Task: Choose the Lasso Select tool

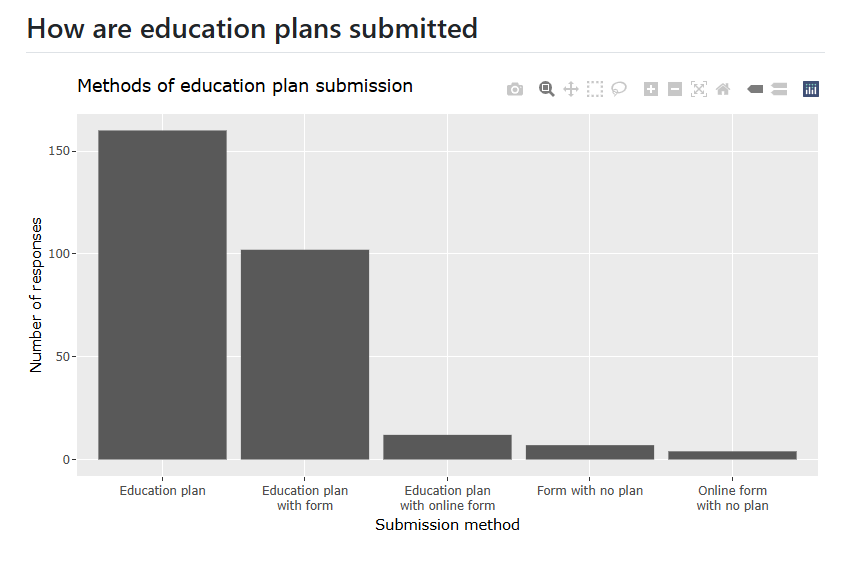Action: click(618, 89)
